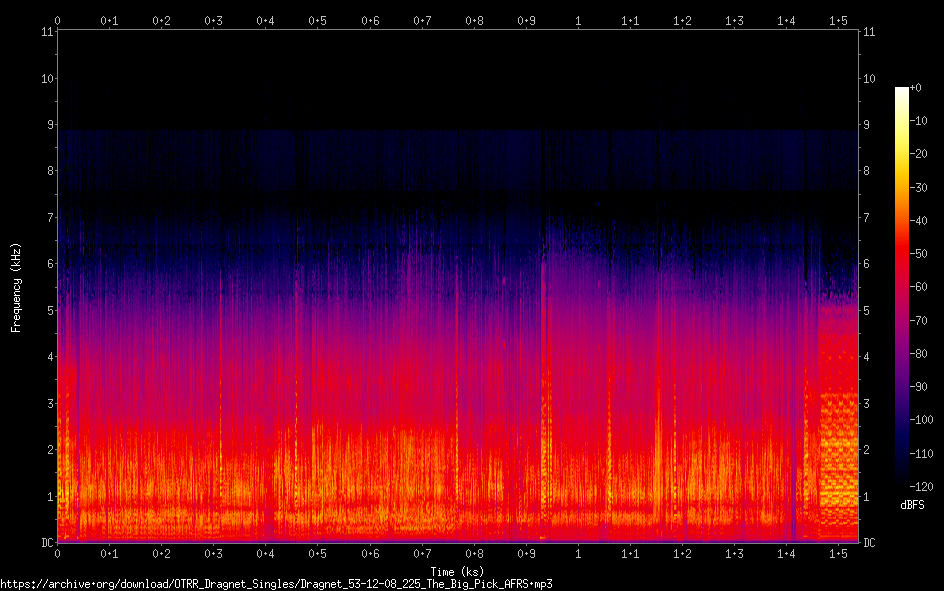Click the 1.5 mark on top time axis
944x591 pixels.
click(837, 20)
